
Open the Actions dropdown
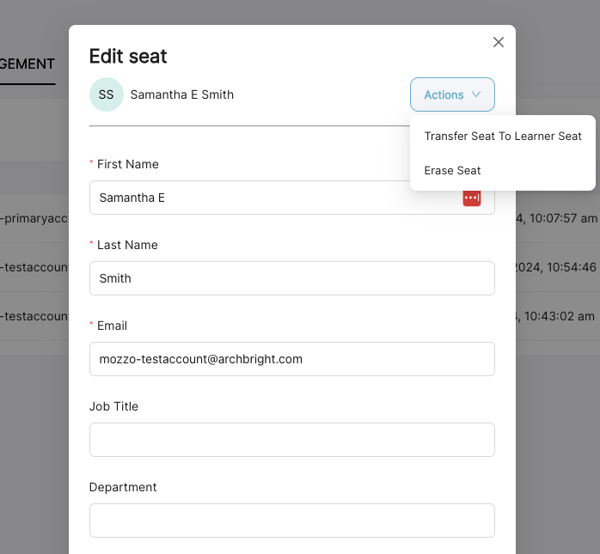pyautogui.click(x=452, y=95)
